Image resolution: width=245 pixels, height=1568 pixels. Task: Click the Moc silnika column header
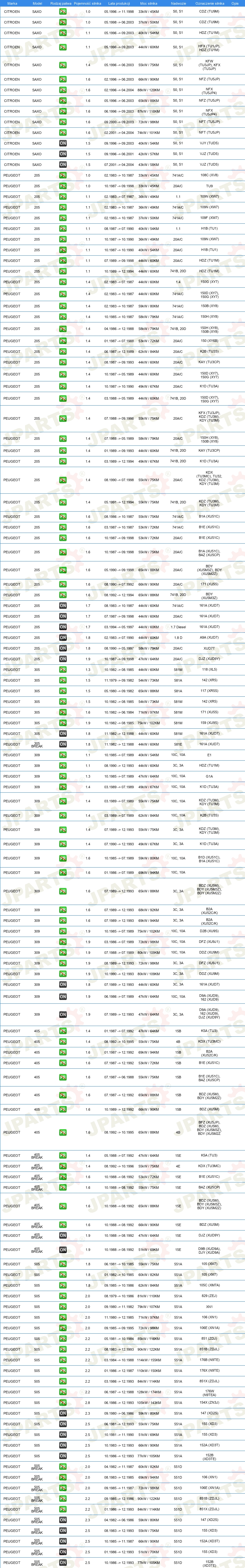[x=149, y=3]
